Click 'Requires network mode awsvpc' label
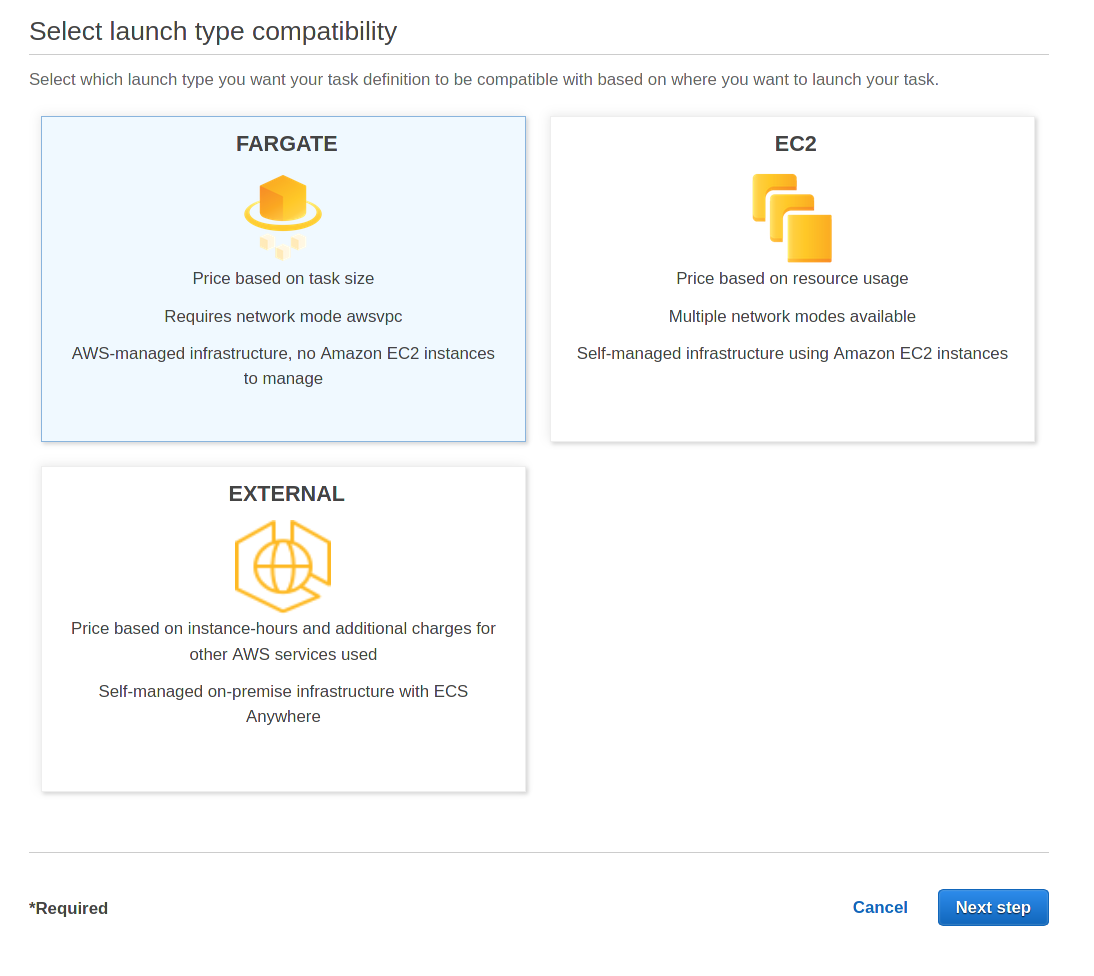The image size is (1094, 976). (x=283, y=316)
